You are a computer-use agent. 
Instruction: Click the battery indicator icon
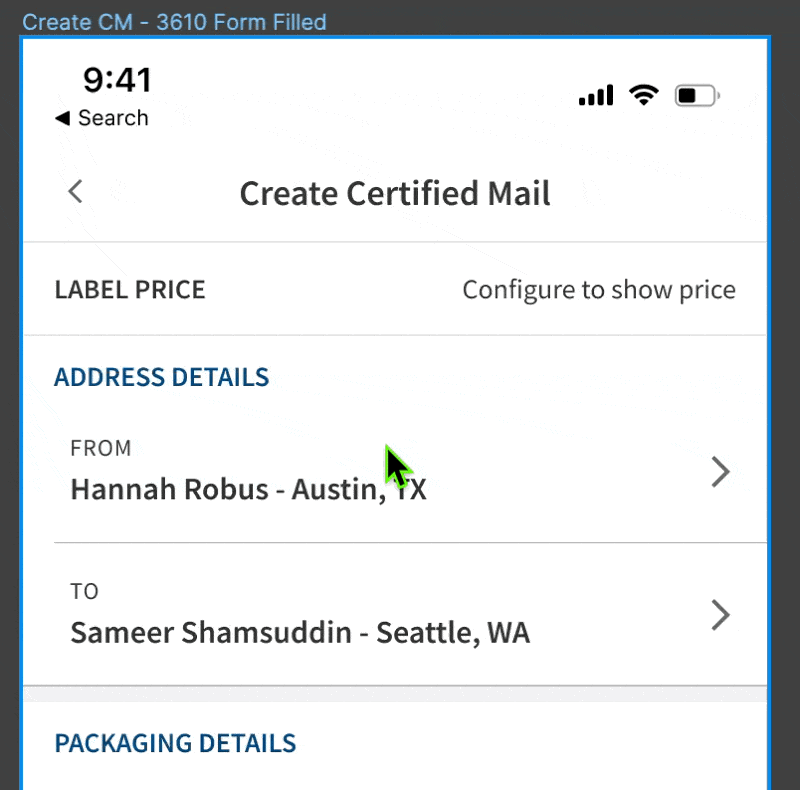click(697, 96)
